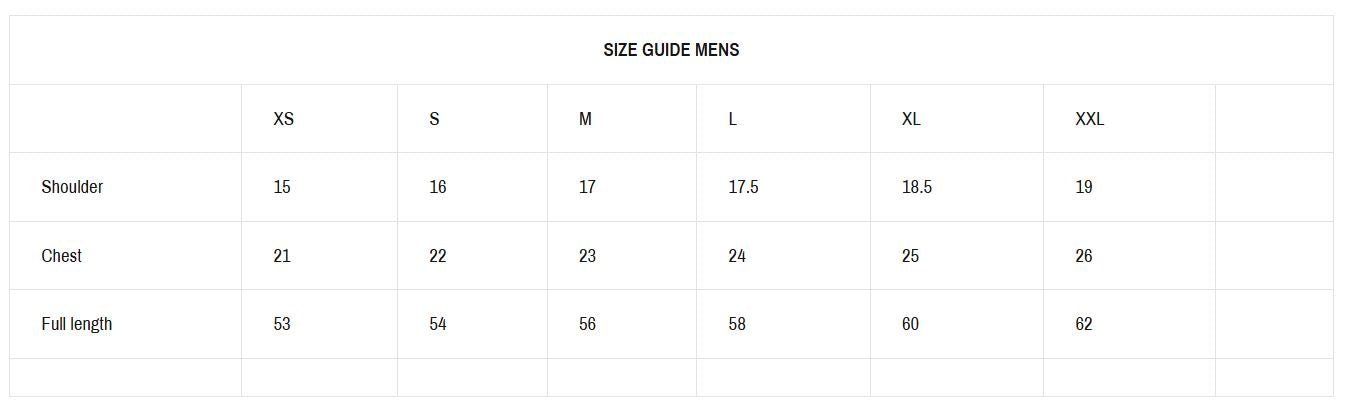Select the shoulder value 18.5 for XL
Screen dimensions: 1371x407
(916, 187)
